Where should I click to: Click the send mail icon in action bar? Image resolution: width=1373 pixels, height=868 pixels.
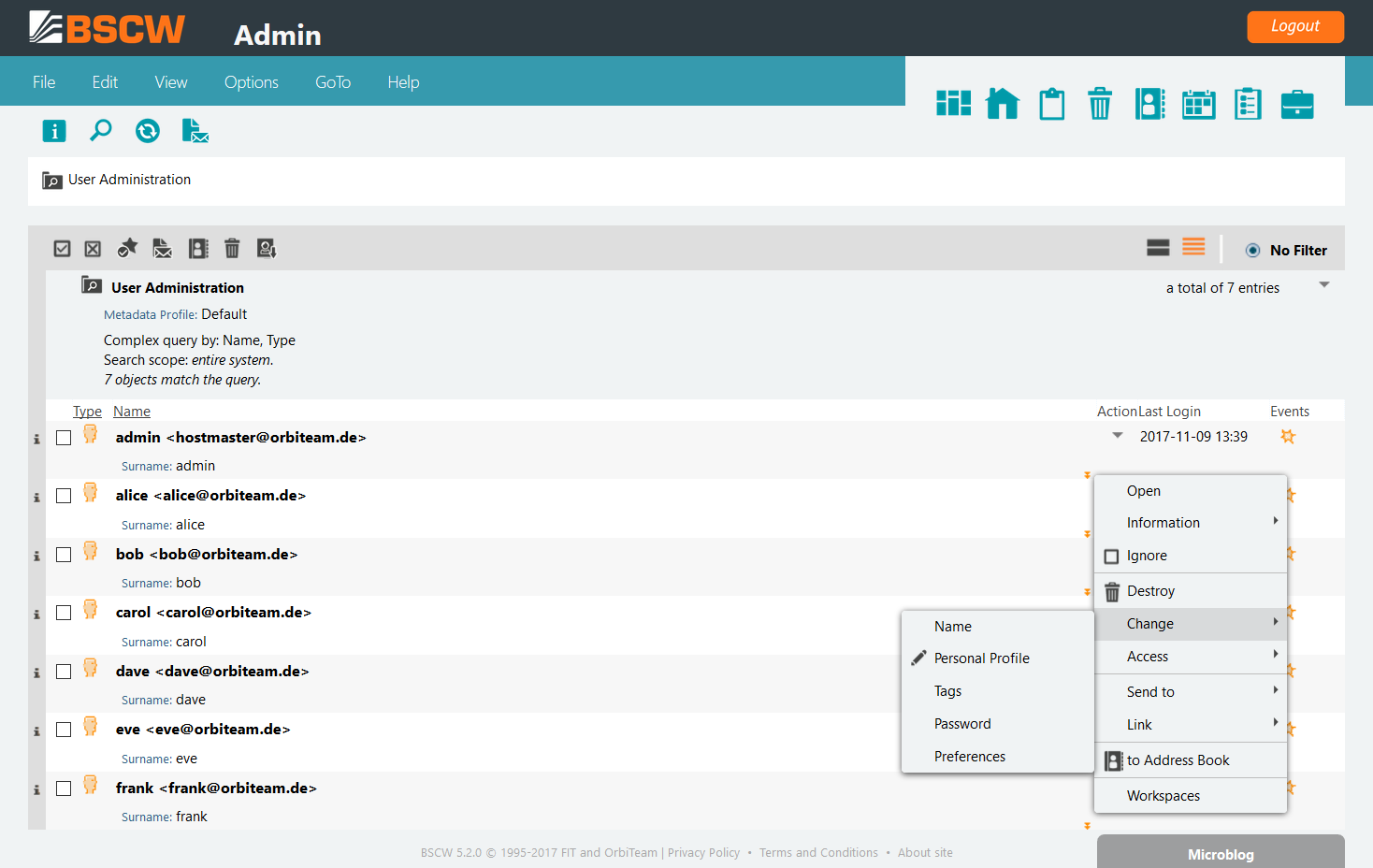[x=163, y=248]
